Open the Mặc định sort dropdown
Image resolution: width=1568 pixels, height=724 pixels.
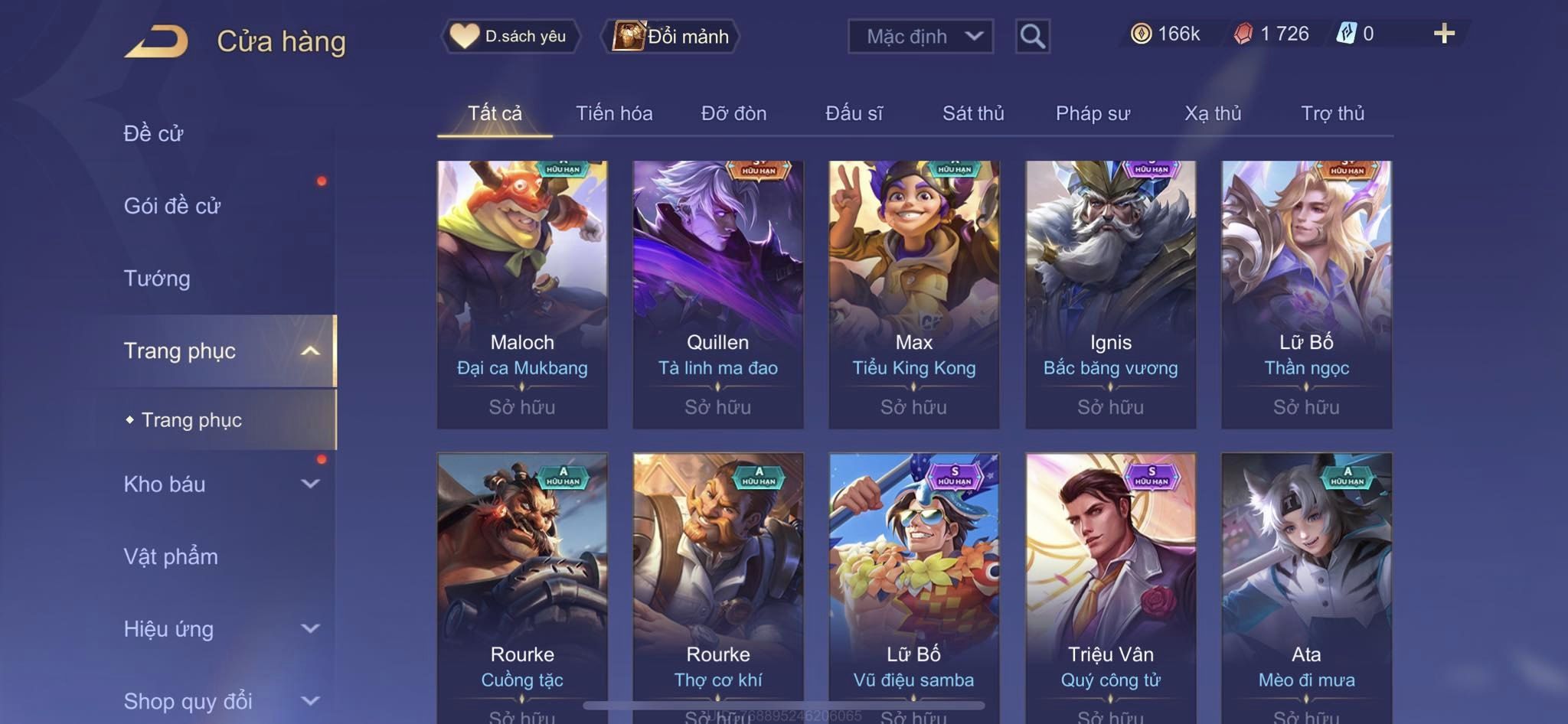coord(920,36)
